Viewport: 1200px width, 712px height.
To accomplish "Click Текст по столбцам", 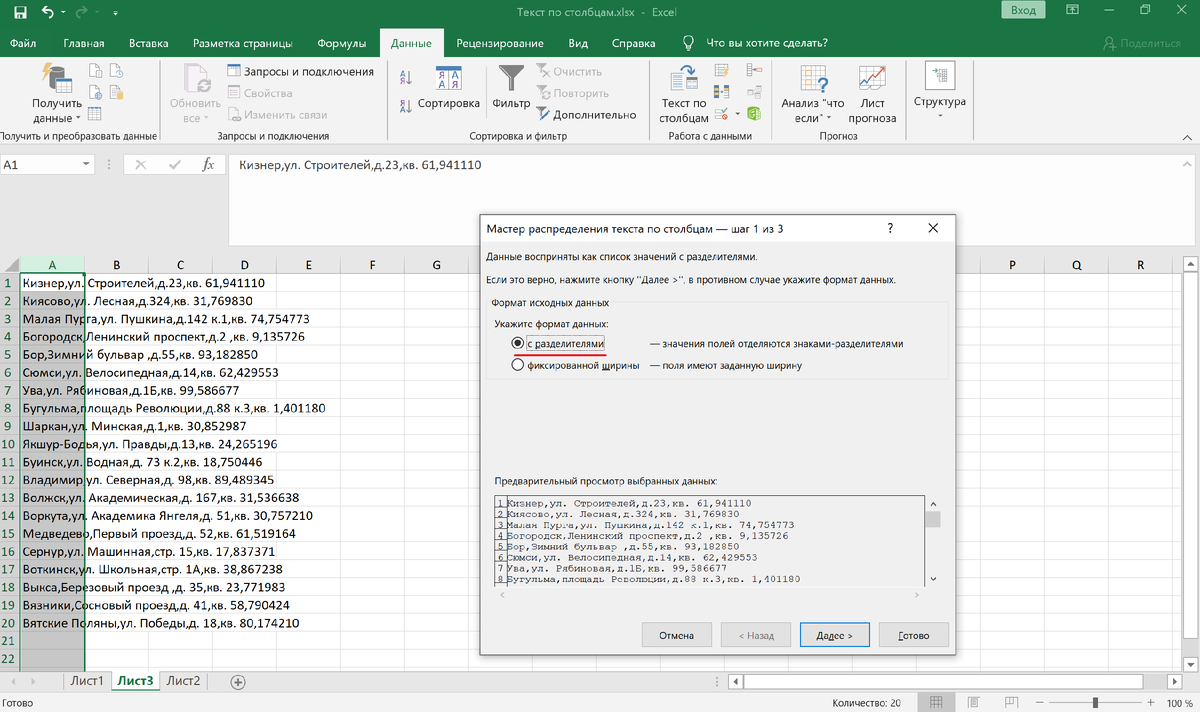I will 684,95.
